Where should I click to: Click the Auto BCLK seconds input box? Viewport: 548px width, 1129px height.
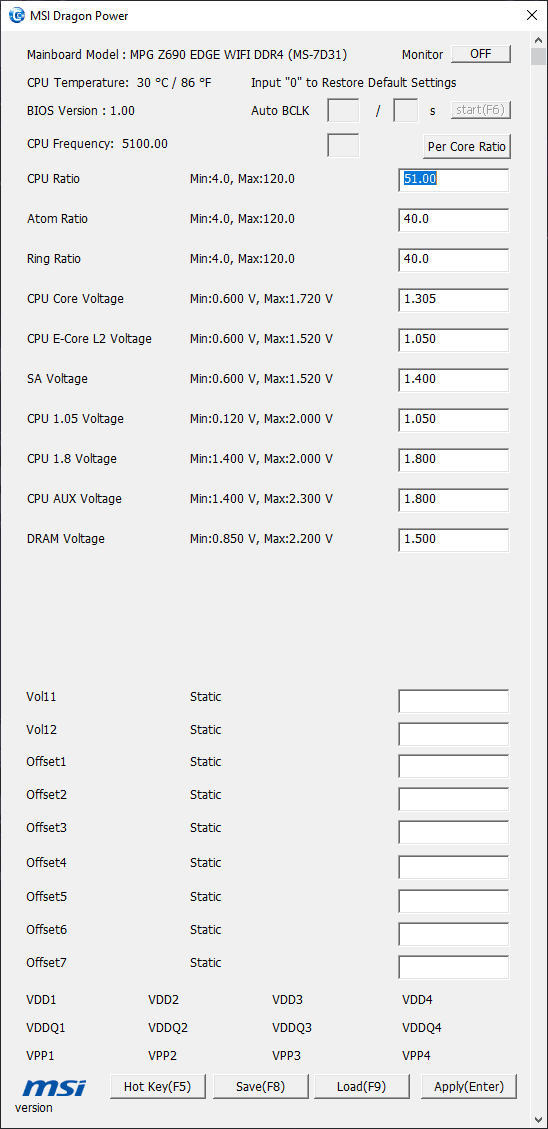[405, 111]
